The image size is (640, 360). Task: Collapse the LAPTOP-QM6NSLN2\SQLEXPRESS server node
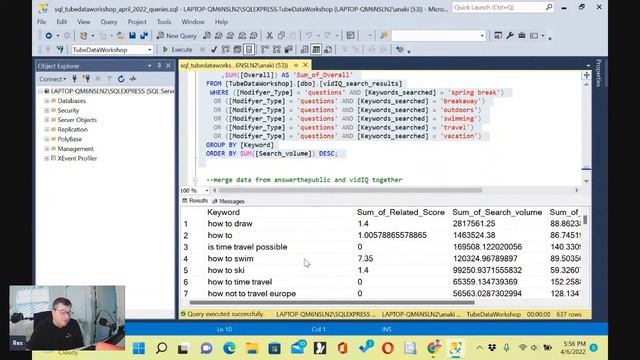41,91
